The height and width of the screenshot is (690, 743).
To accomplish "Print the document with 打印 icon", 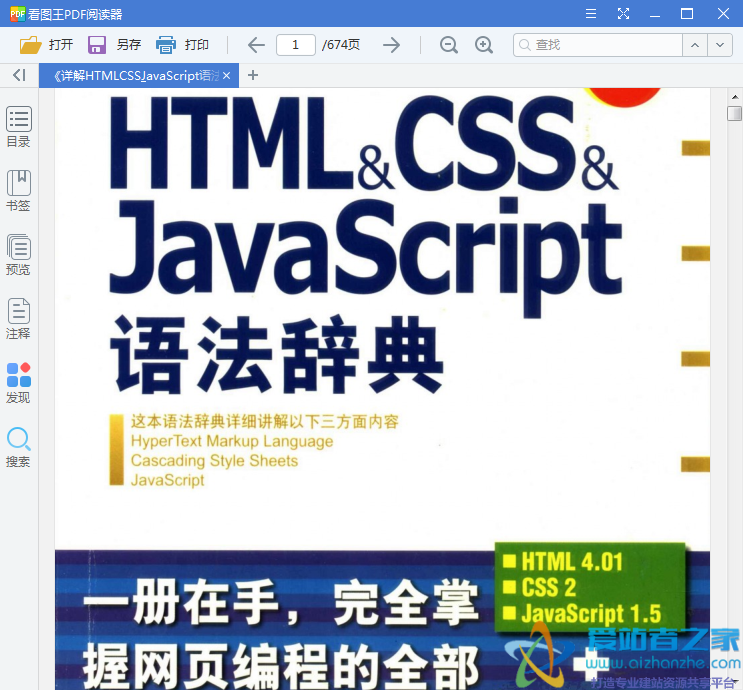I will point(166,45).
